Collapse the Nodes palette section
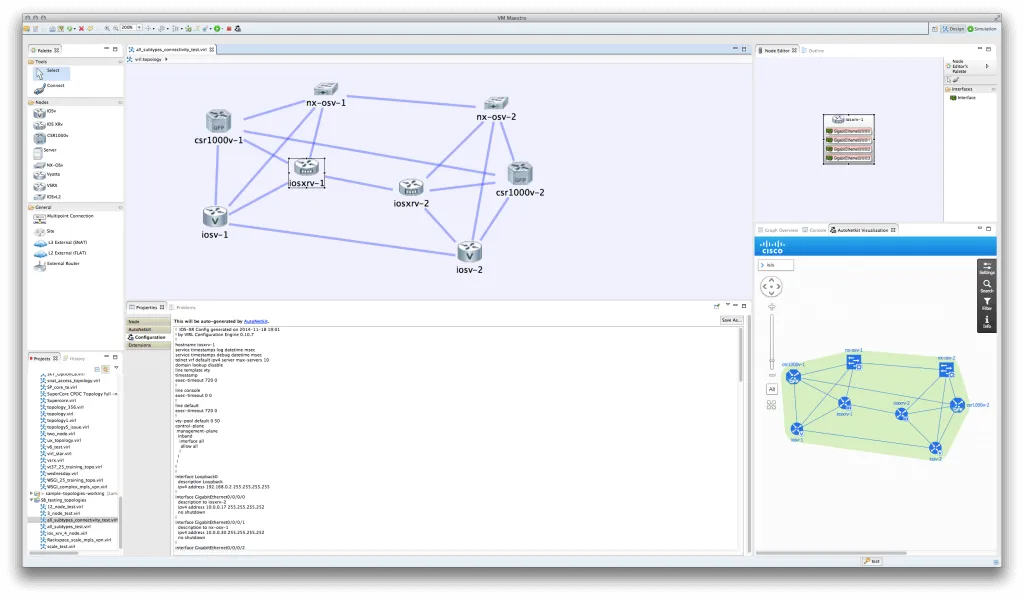Image resolution: width=1024 pixels, height=598 pixels. click(x=120, y=102)
